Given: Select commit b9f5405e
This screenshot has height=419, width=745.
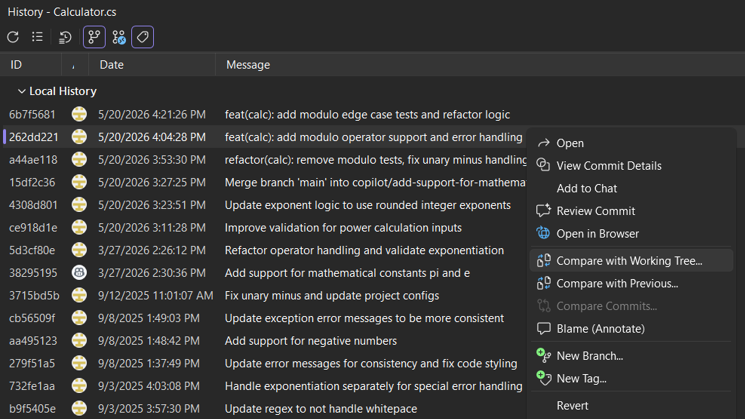Looking at the screenshot, I should click(32, 409).
